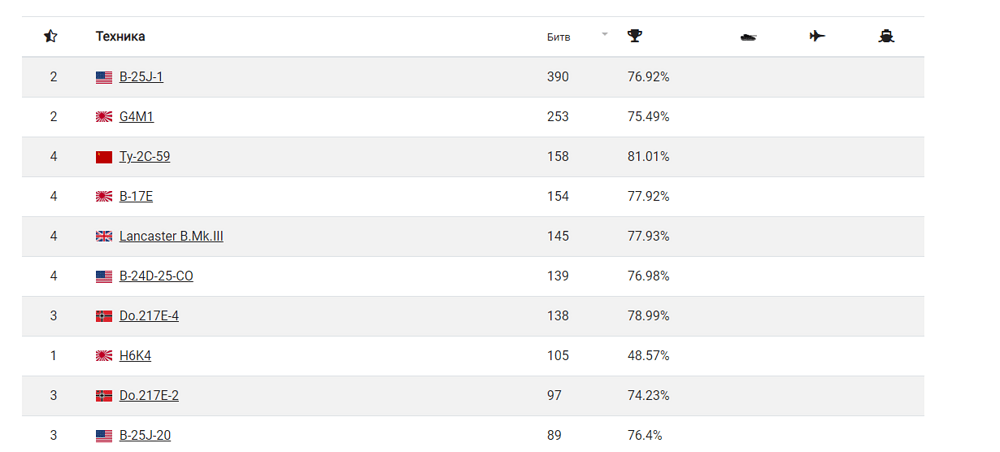Open the B-17E vehicle link
The height and width of the screenshot is (452, 1000).
(136, 196)
